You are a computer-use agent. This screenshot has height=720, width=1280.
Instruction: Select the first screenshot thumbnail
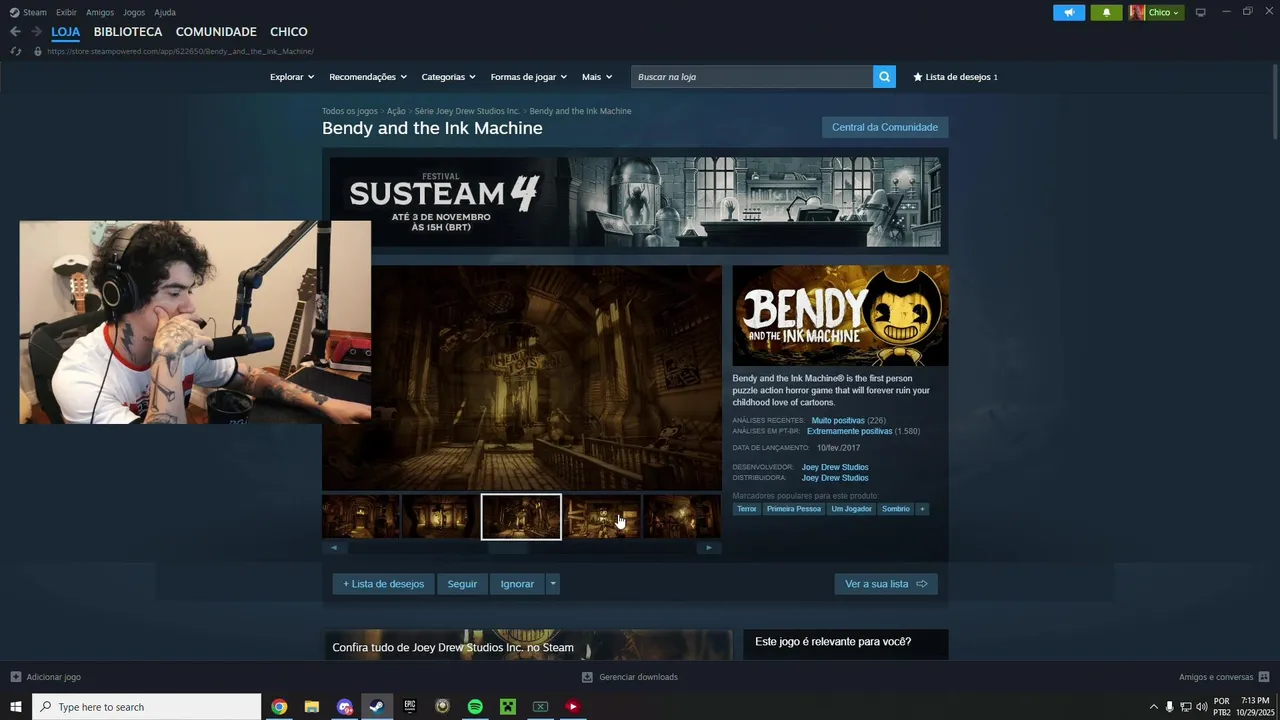pyautogui.click(x=361, y=517)
